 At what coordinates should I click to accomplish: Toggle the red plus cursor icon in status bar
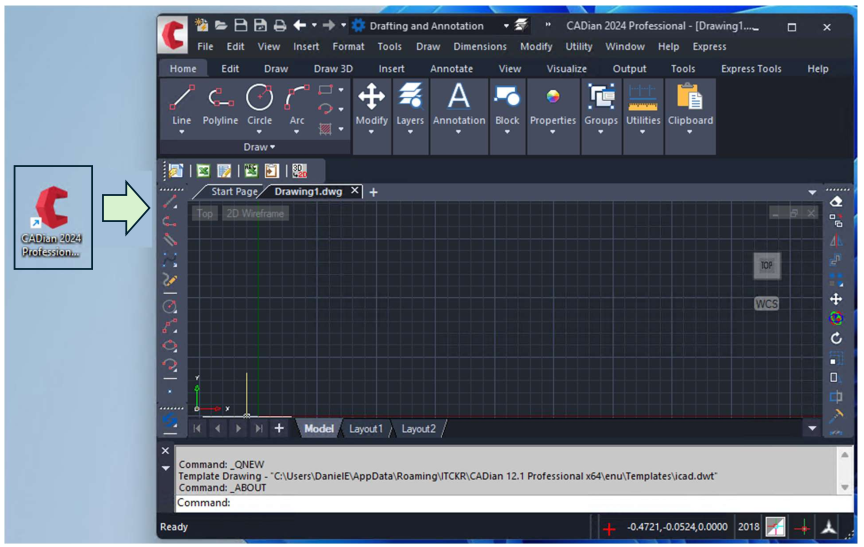pos(608,529)
